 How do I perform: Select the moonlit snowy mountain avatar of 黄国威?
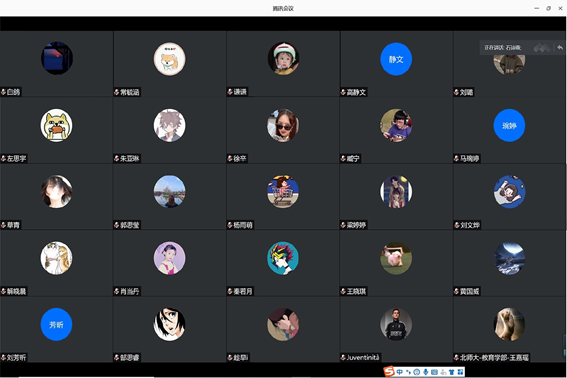(x=509, y=258)
